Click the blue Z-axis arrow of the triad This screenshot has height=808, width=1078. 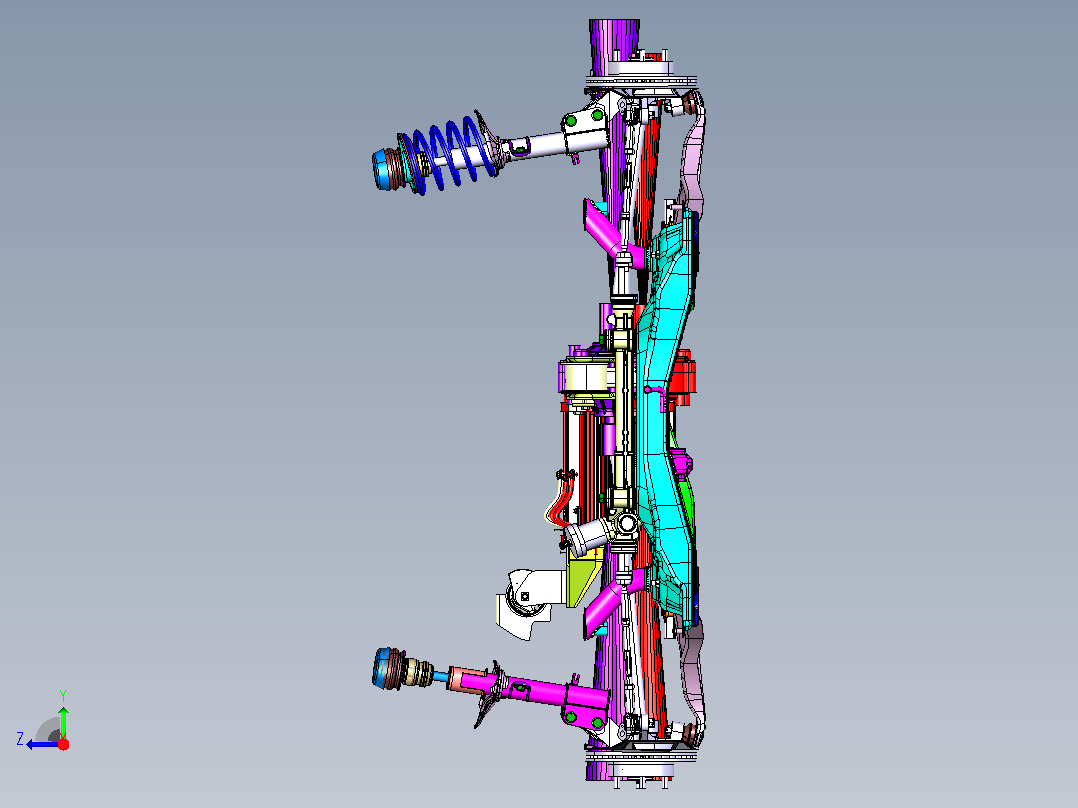[41, 744]
